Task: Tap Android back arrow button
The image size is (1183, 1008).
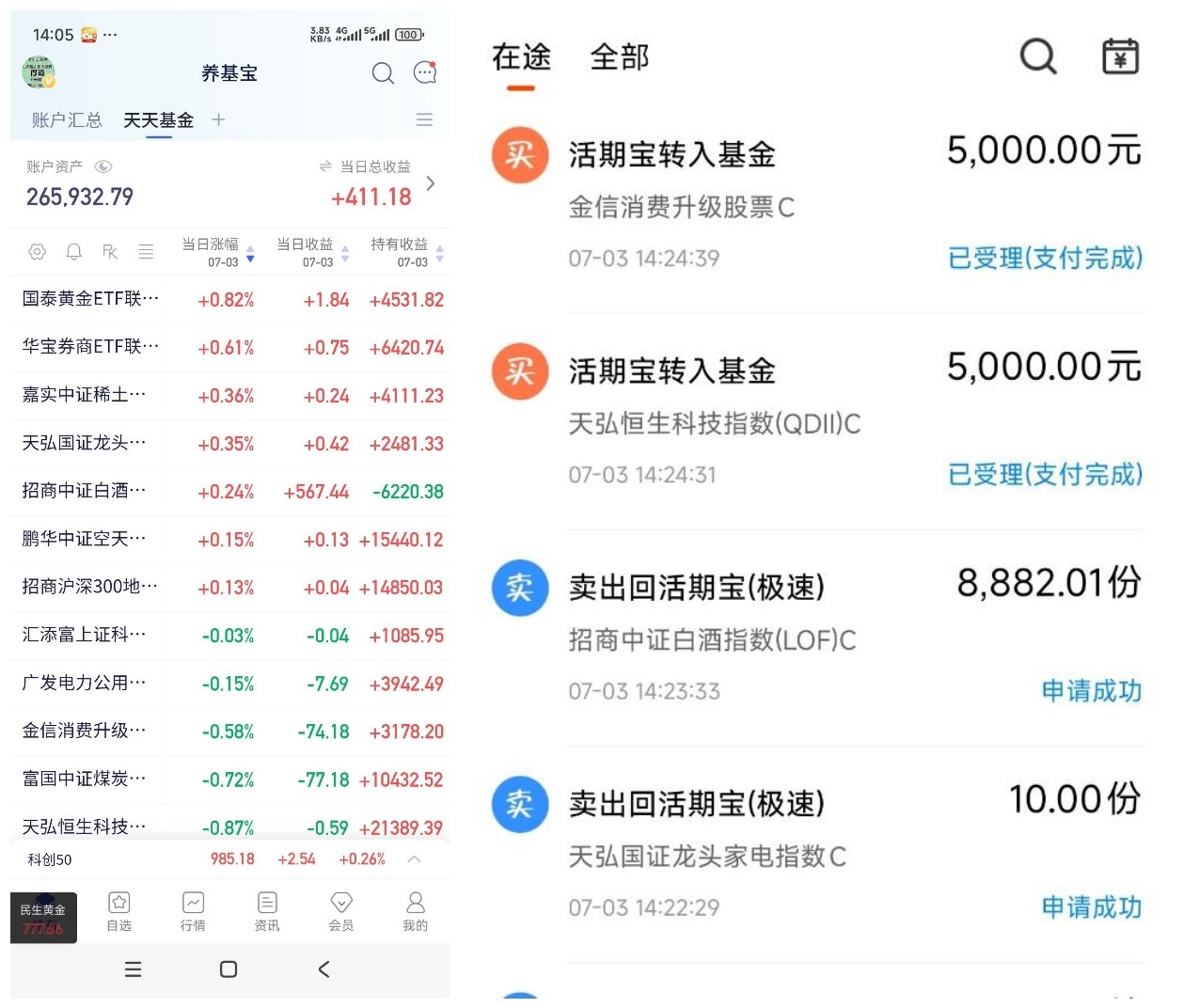Action: coord(323,969)
